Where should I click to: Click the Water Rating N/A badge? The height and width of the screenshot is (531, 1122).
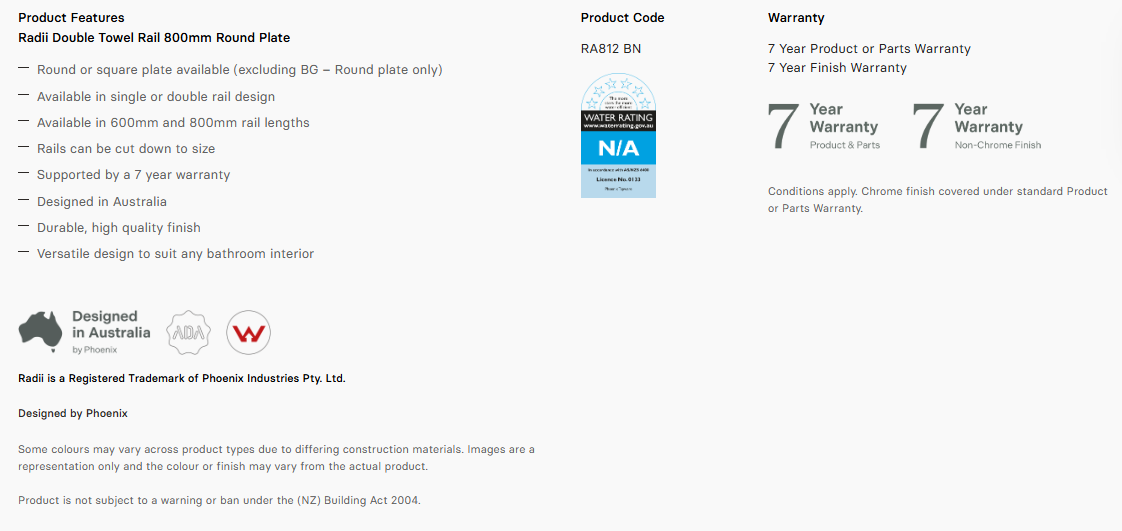[618, 135]
